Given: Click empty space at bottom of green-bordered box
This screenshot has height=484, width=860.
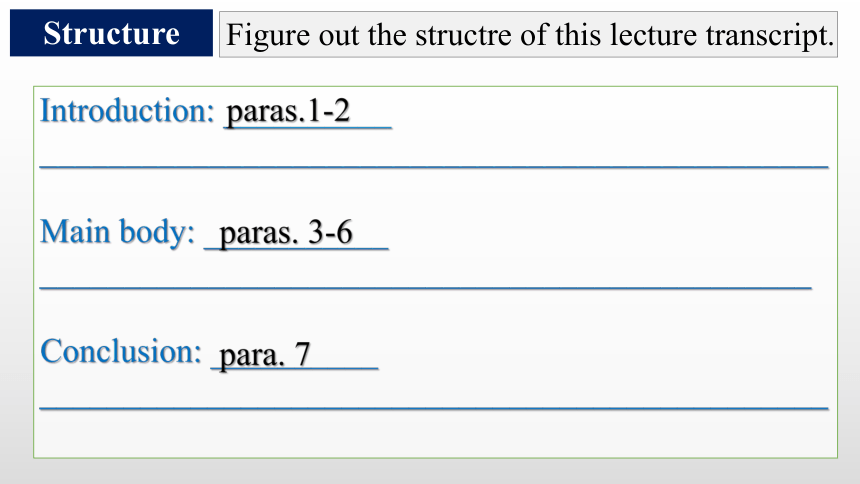Looking at the screenshot, I should 435,435.
